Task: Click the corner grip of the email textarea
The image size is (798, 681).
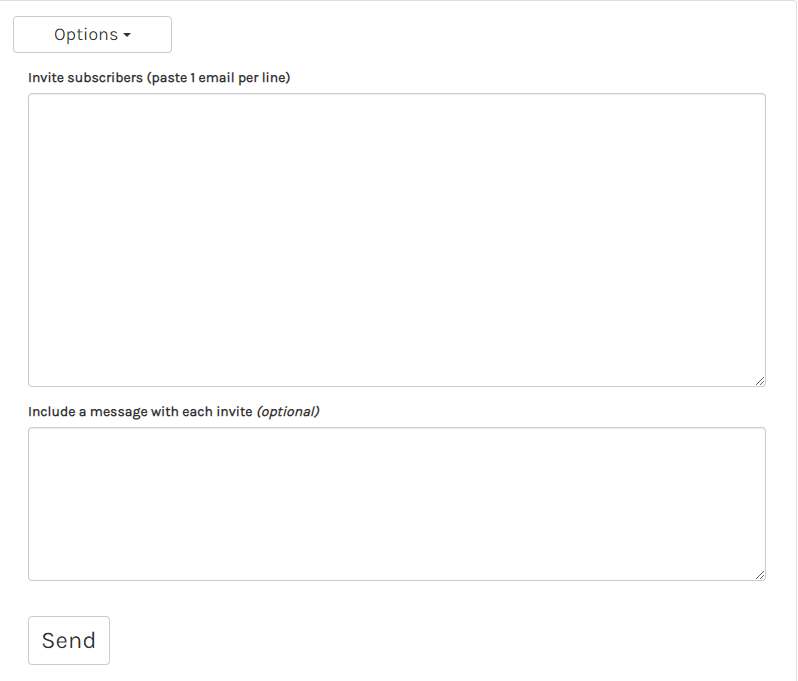Action: click(x=760, y=381)
